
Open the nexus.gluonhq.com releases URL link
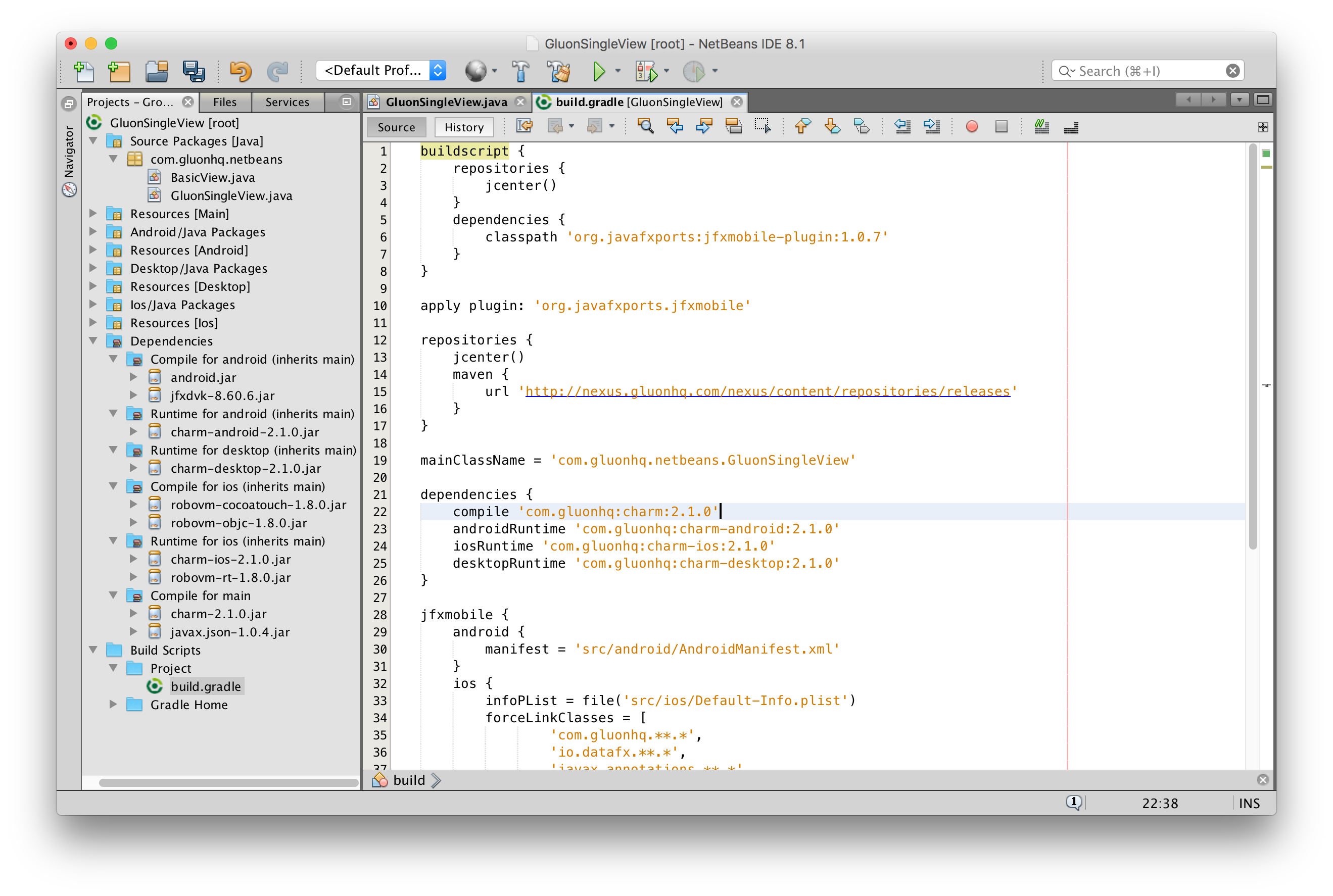[767, 391]
